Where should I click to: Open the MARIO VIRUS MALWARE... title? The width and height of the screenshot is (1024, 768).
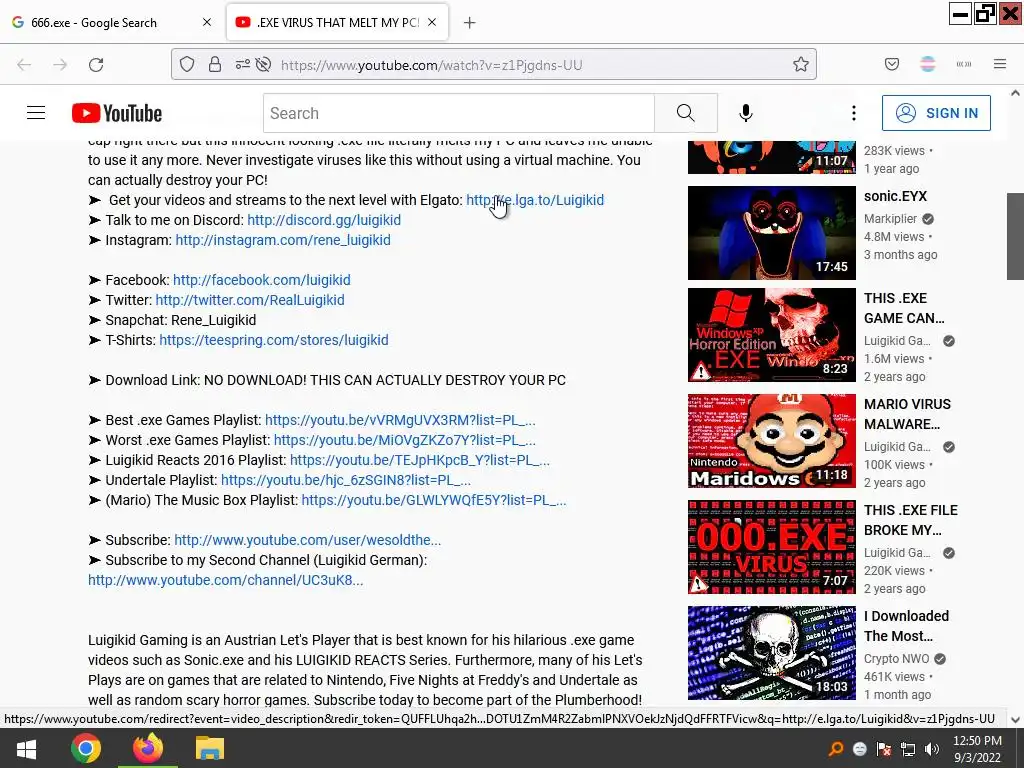[x=907, y=414]
